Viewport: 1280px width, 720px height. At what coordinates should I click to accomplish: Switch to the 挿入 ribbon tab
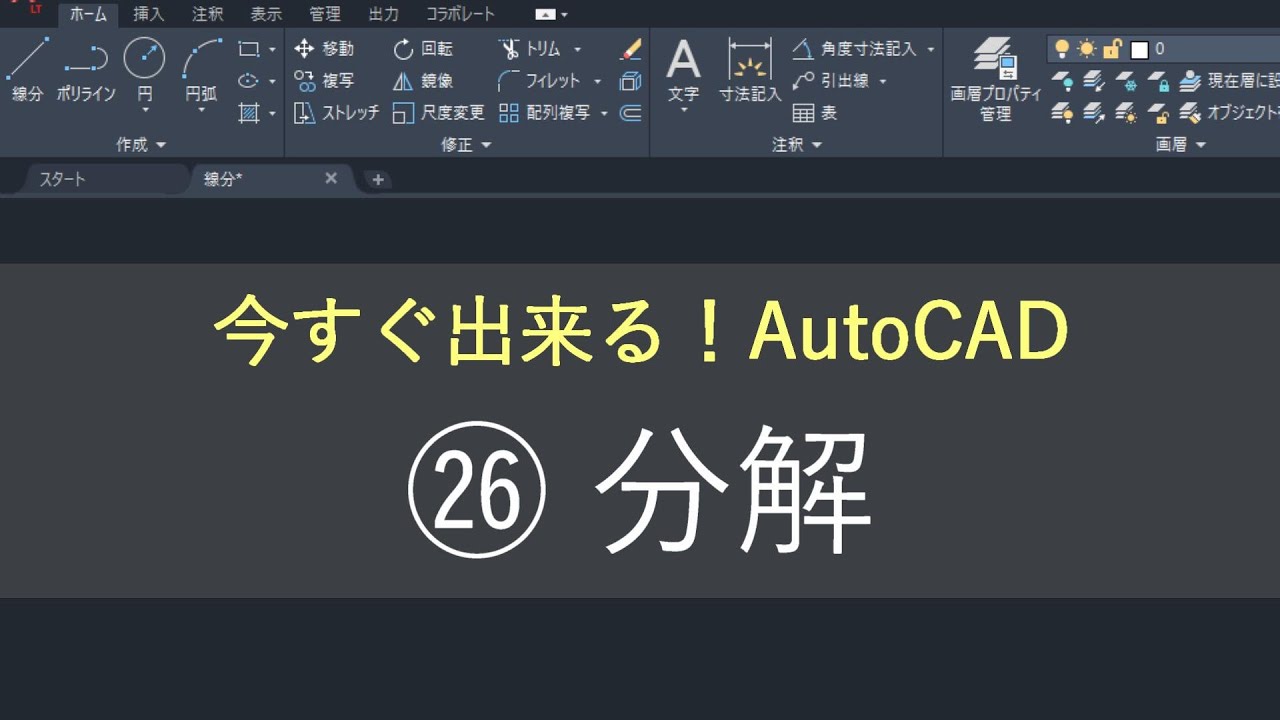coord(149,14)
